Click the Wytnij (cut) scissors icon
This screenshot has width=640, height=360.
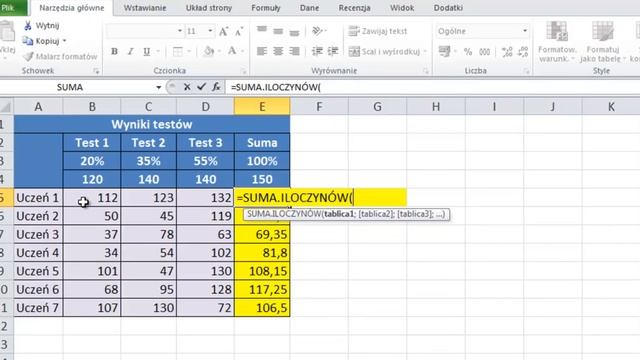[x=28, y=26]
